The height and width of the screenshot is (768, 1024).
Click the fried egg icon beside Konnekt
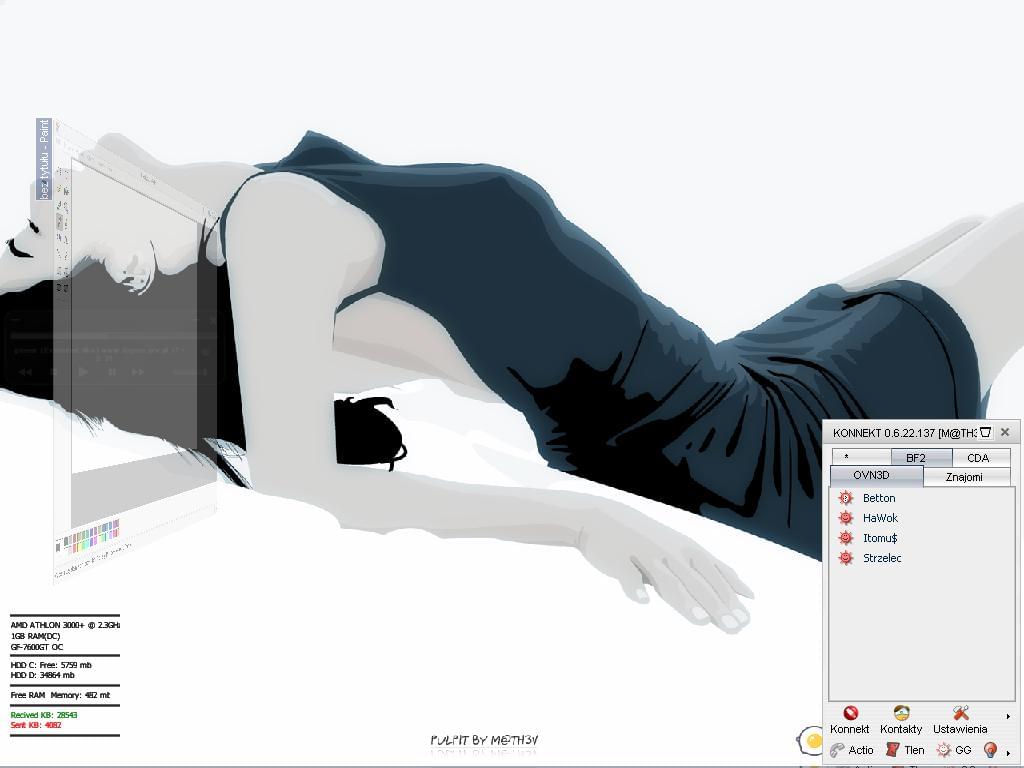(x=810, y=741)
